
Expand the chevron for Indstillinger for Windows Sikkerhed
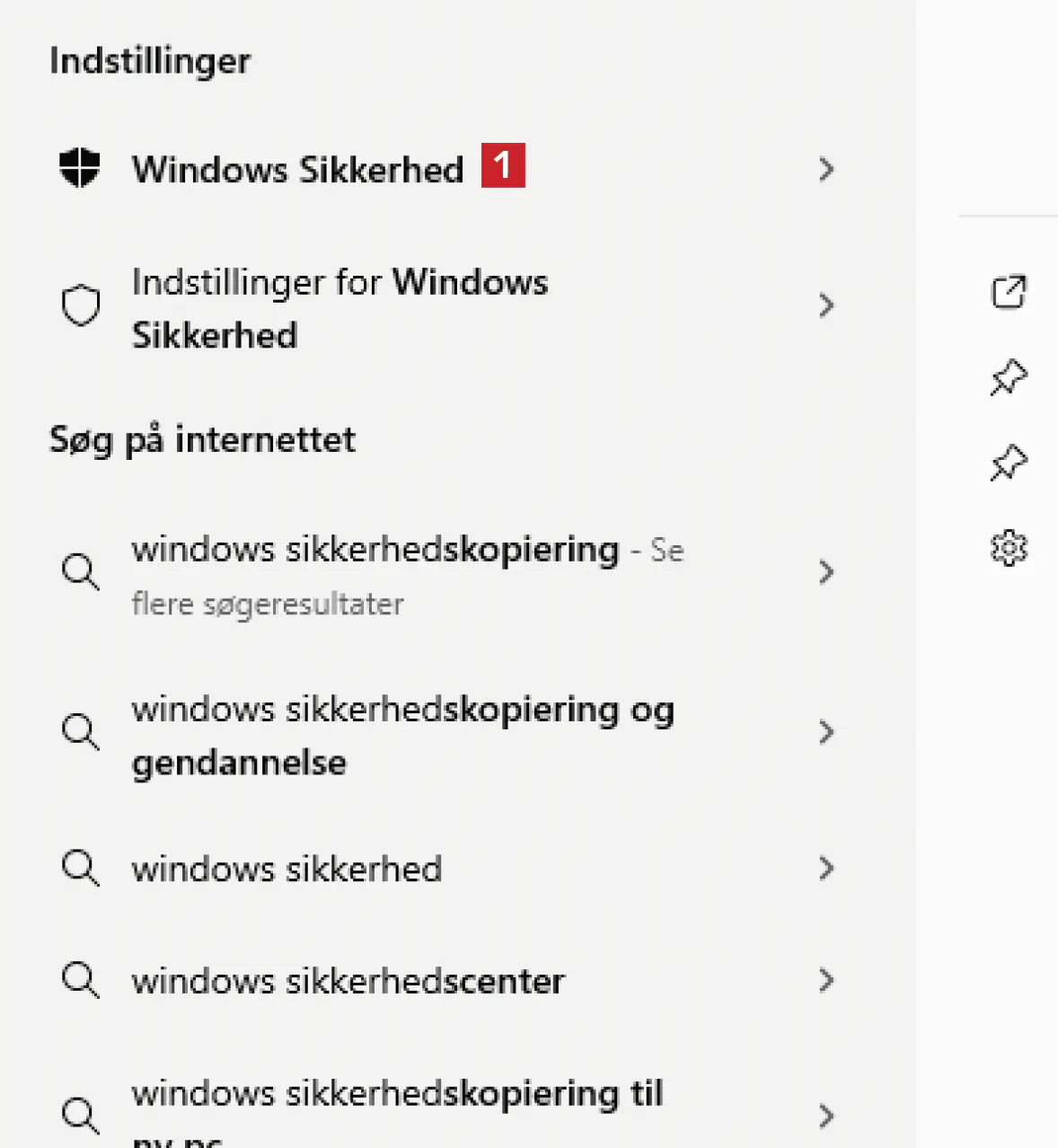click(826, 305)
